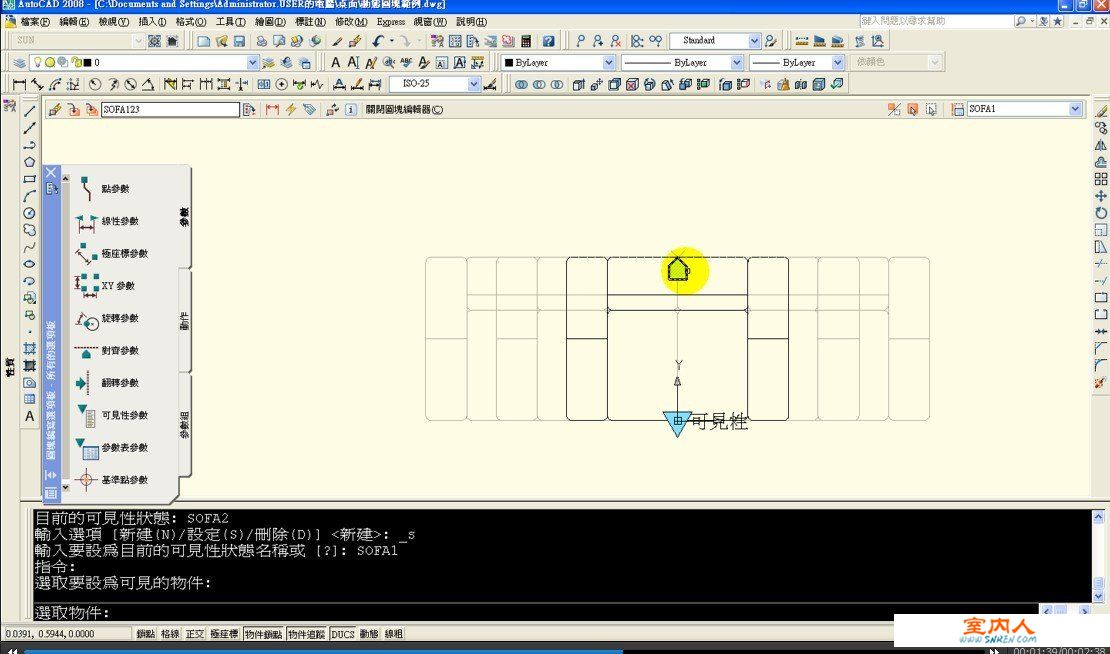Pick the Ellipse tool in draw toolbar
This screenshot has height=654, width=1110.
(x=29, y=264)
